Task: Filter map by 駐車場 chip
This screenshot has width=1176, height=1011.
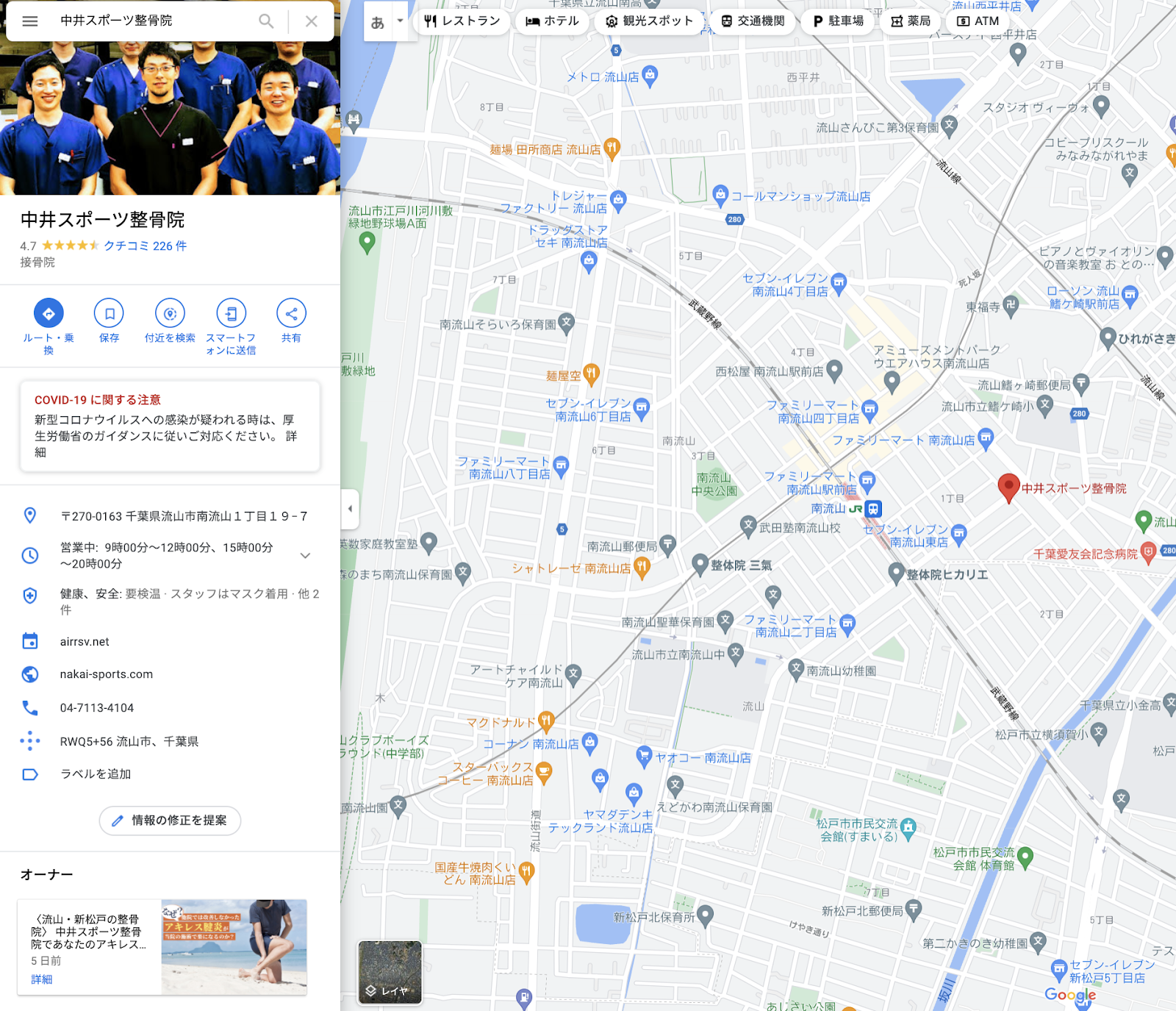Action: pos(838,21)
